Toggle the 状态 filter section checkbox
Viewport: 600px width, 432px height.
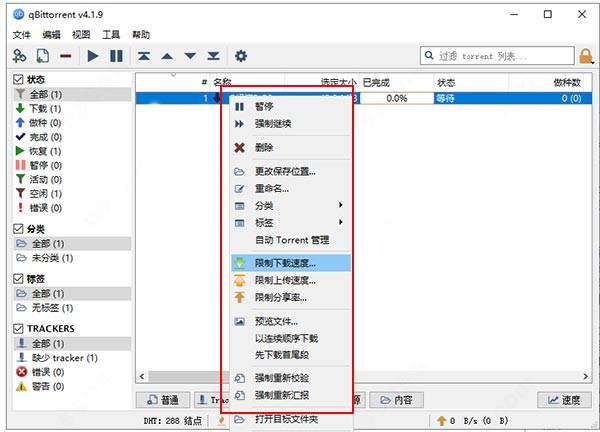click(x=18, y=79)
